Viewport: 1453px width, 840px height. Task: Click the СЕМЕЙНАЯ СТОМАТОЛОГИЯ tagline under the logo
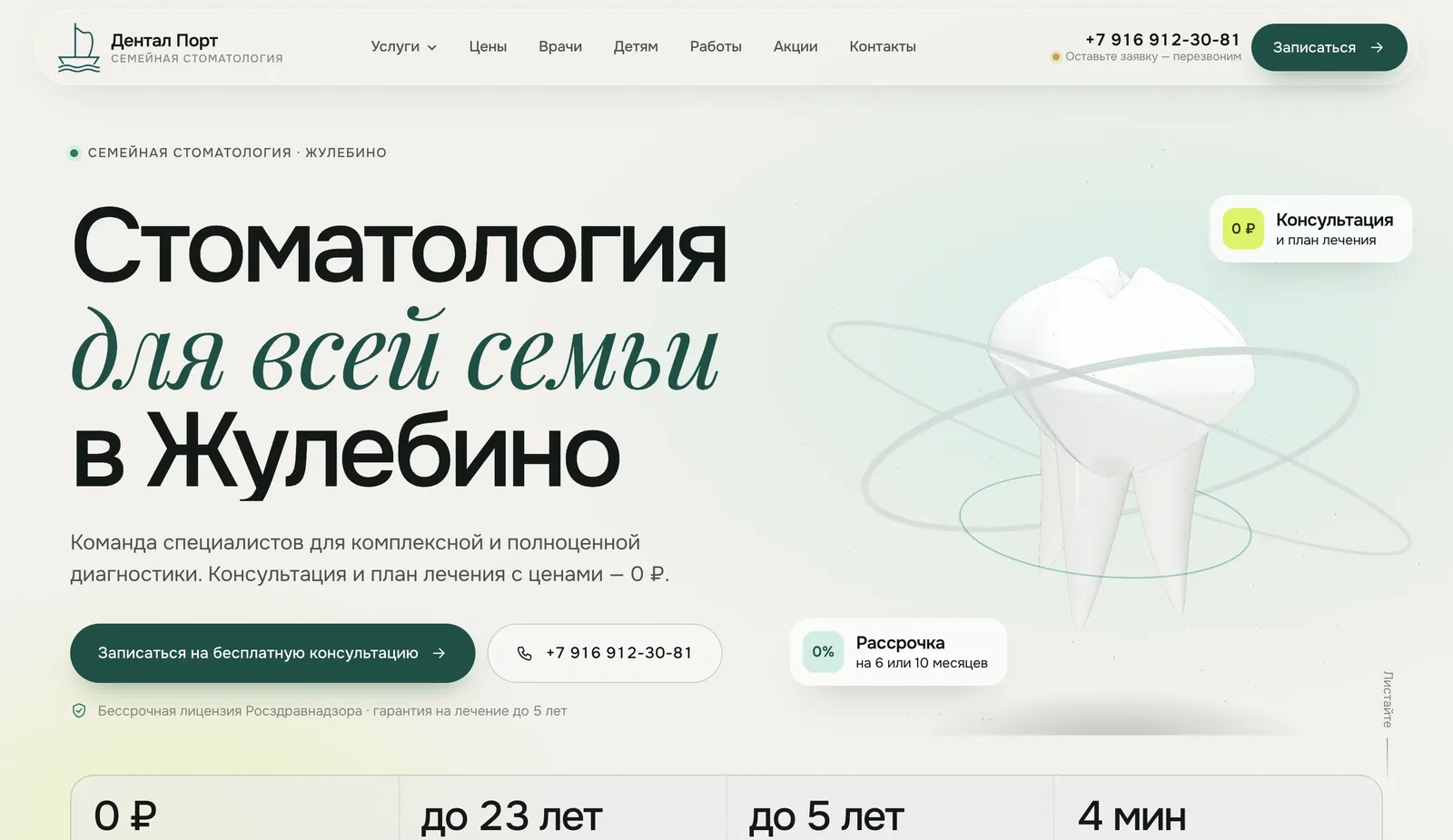pyautogui.click(x=197, y=58)
